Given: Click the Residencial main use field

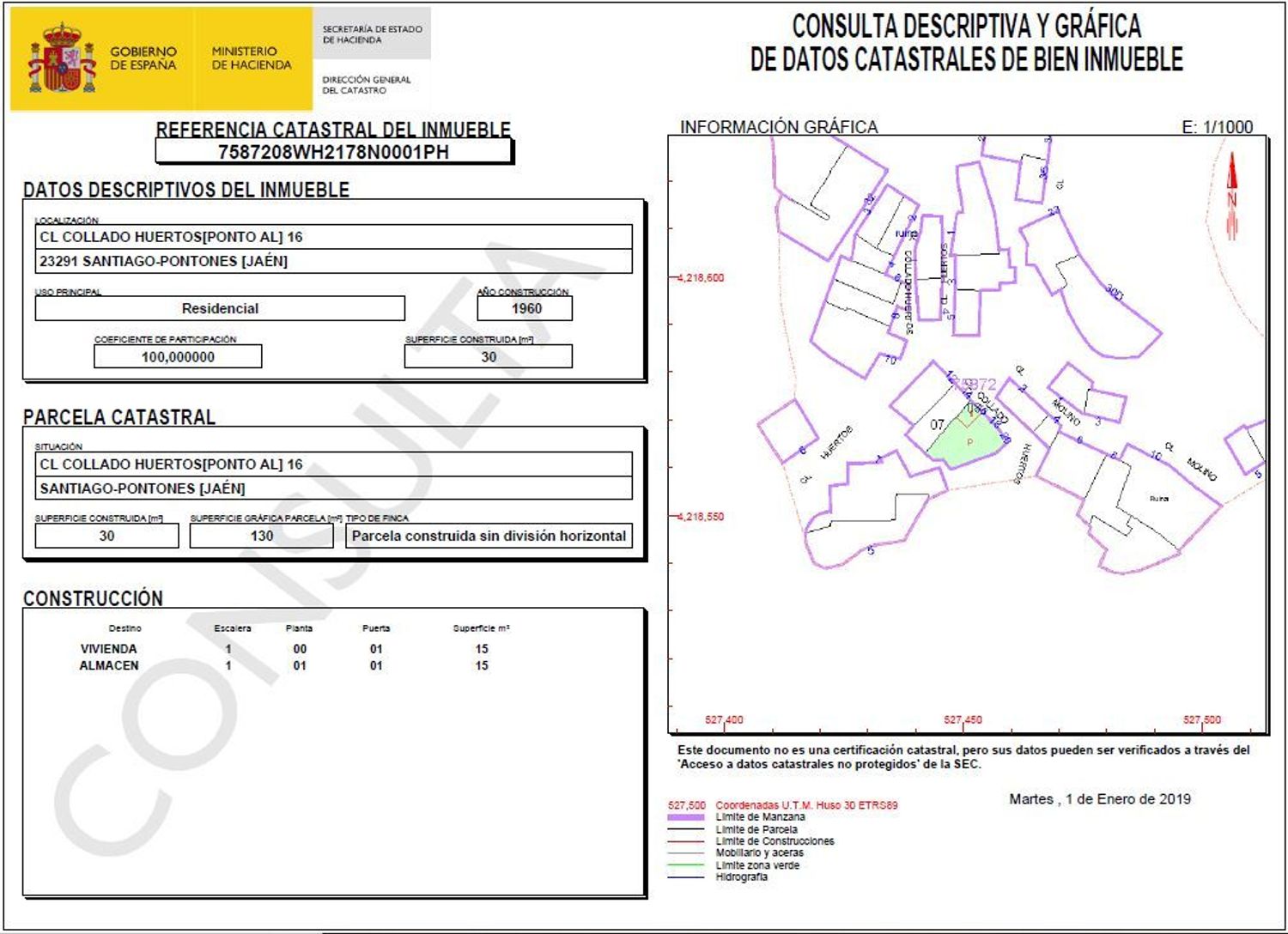Looking at the screenshot, I should coord(220,308).
